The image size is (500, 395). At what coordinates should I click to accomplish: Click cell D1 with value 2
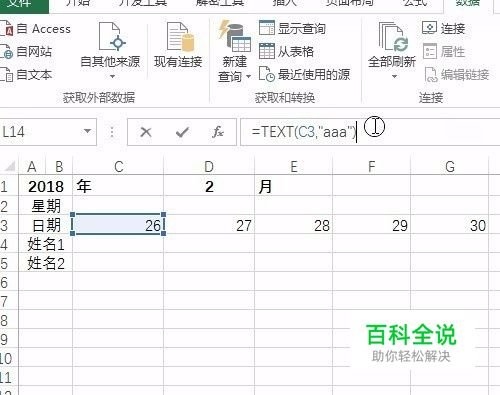(x=209, y=186)
